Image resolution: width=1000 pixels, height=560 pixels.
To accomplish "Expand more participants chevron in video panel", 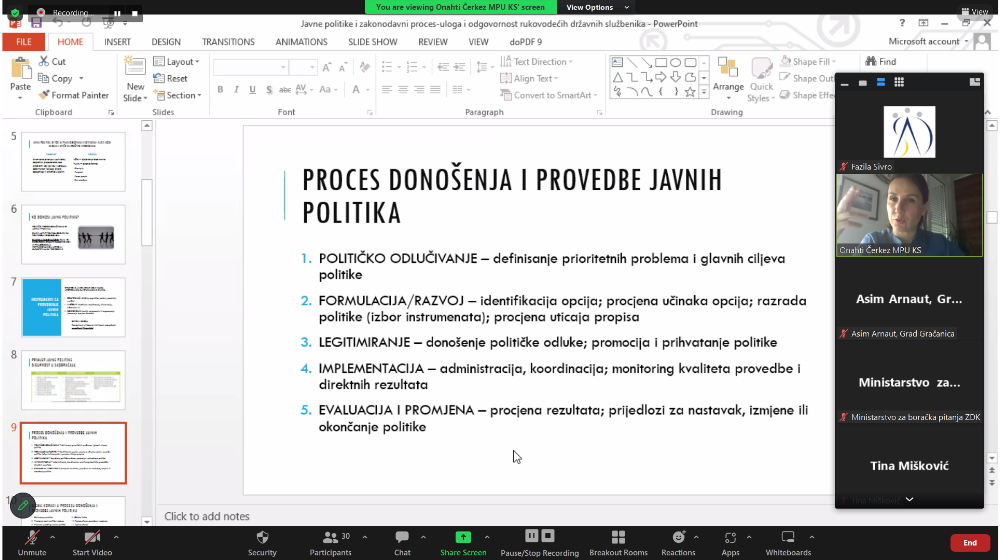I will [909, 499].
